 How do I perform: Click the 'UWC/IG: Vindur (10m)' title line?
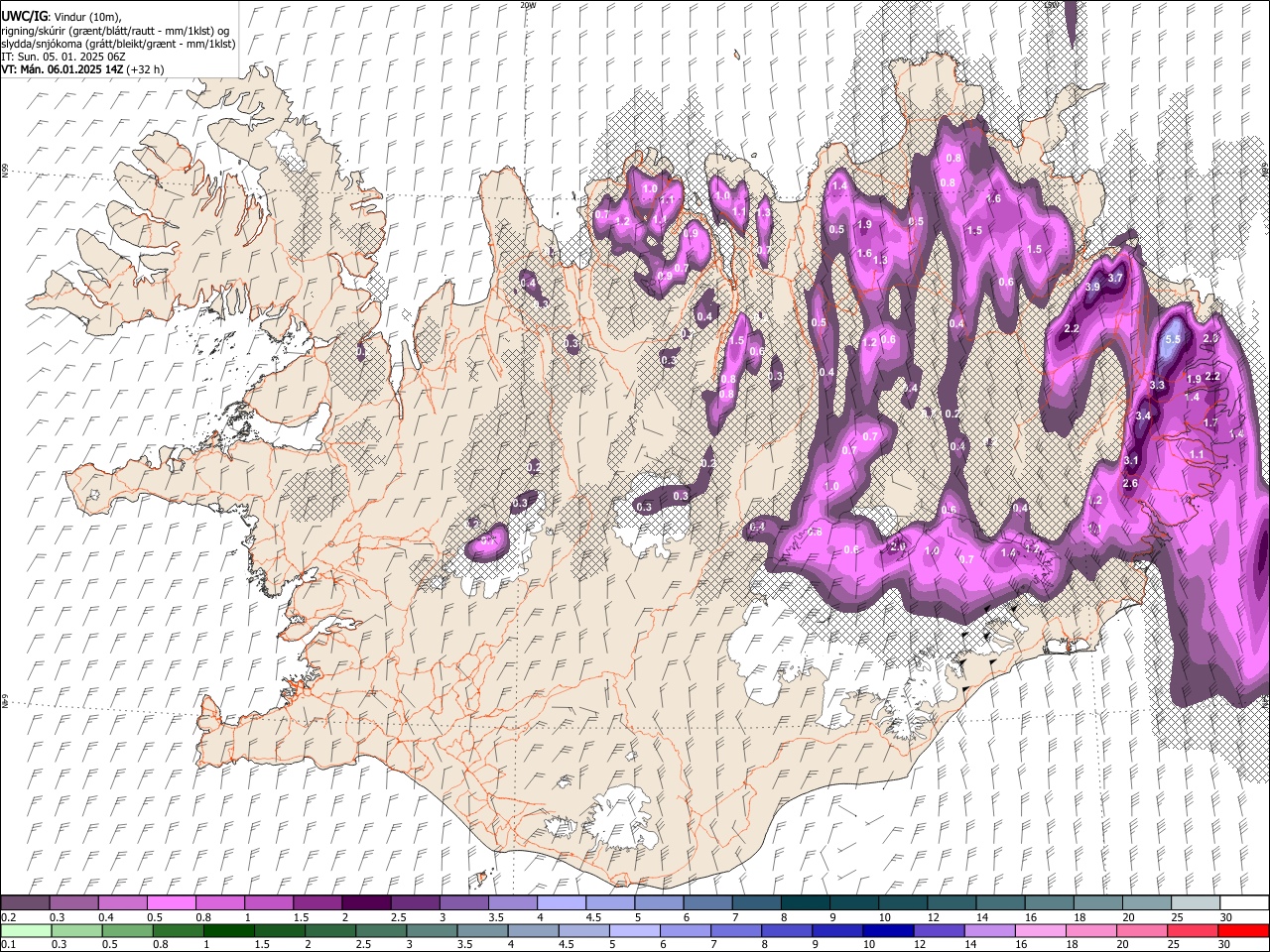[62, 16]
